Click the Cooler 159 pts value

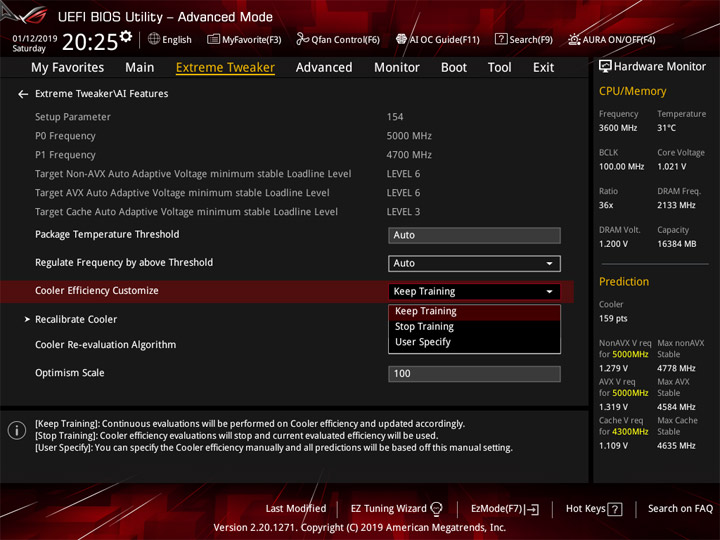[x=613, y=318]
